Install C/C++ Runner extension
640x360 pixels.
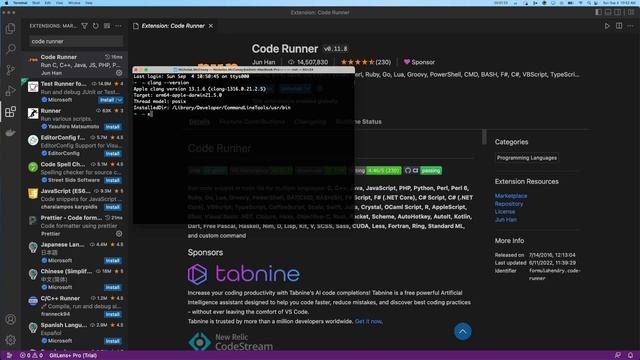click(113, 314)
